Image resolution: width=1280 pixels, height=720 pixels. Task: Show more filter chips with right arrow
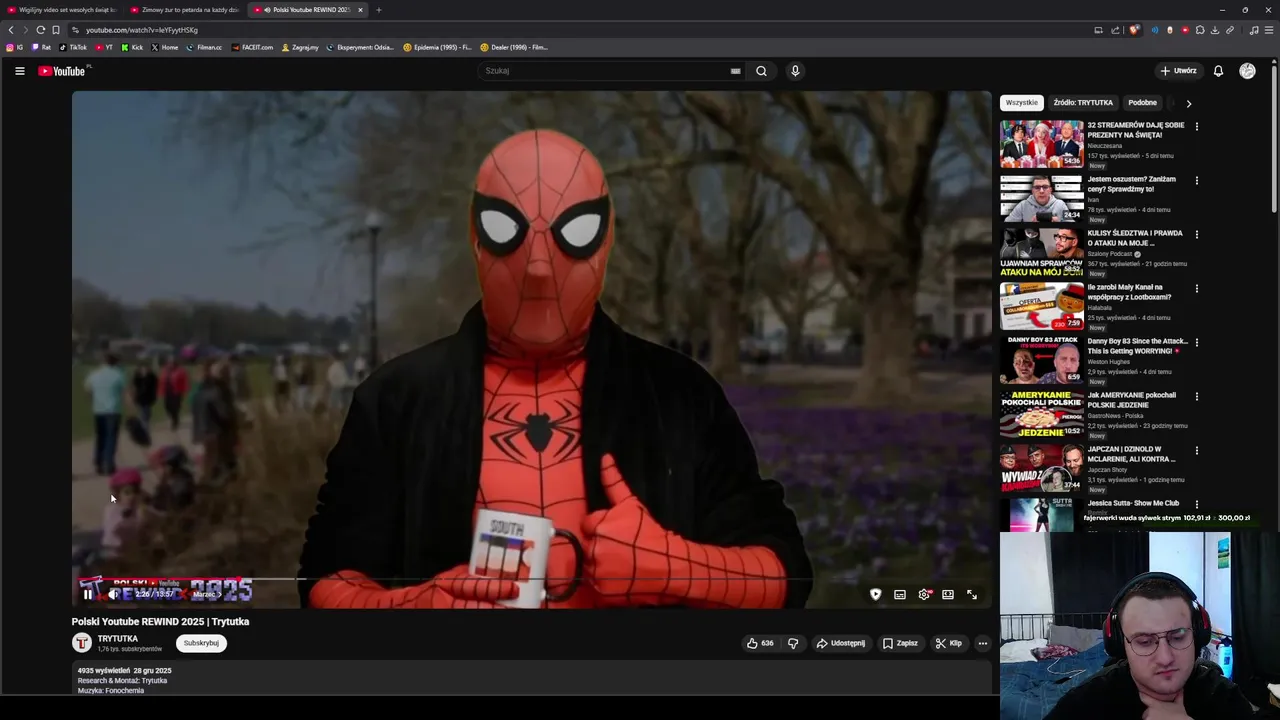[x=1188, y=103]
